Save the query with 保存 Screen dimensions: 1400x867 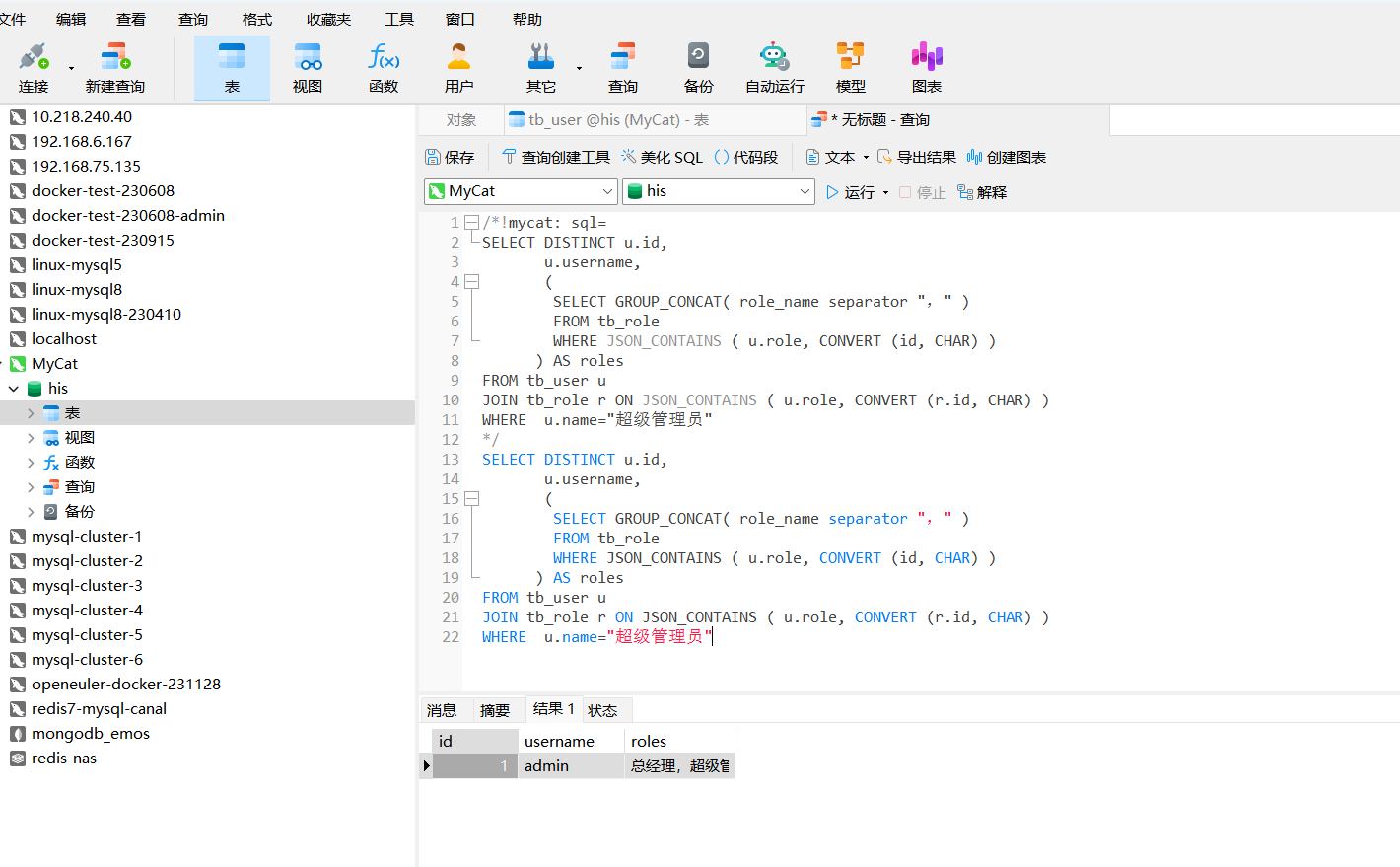coord(450,157)
